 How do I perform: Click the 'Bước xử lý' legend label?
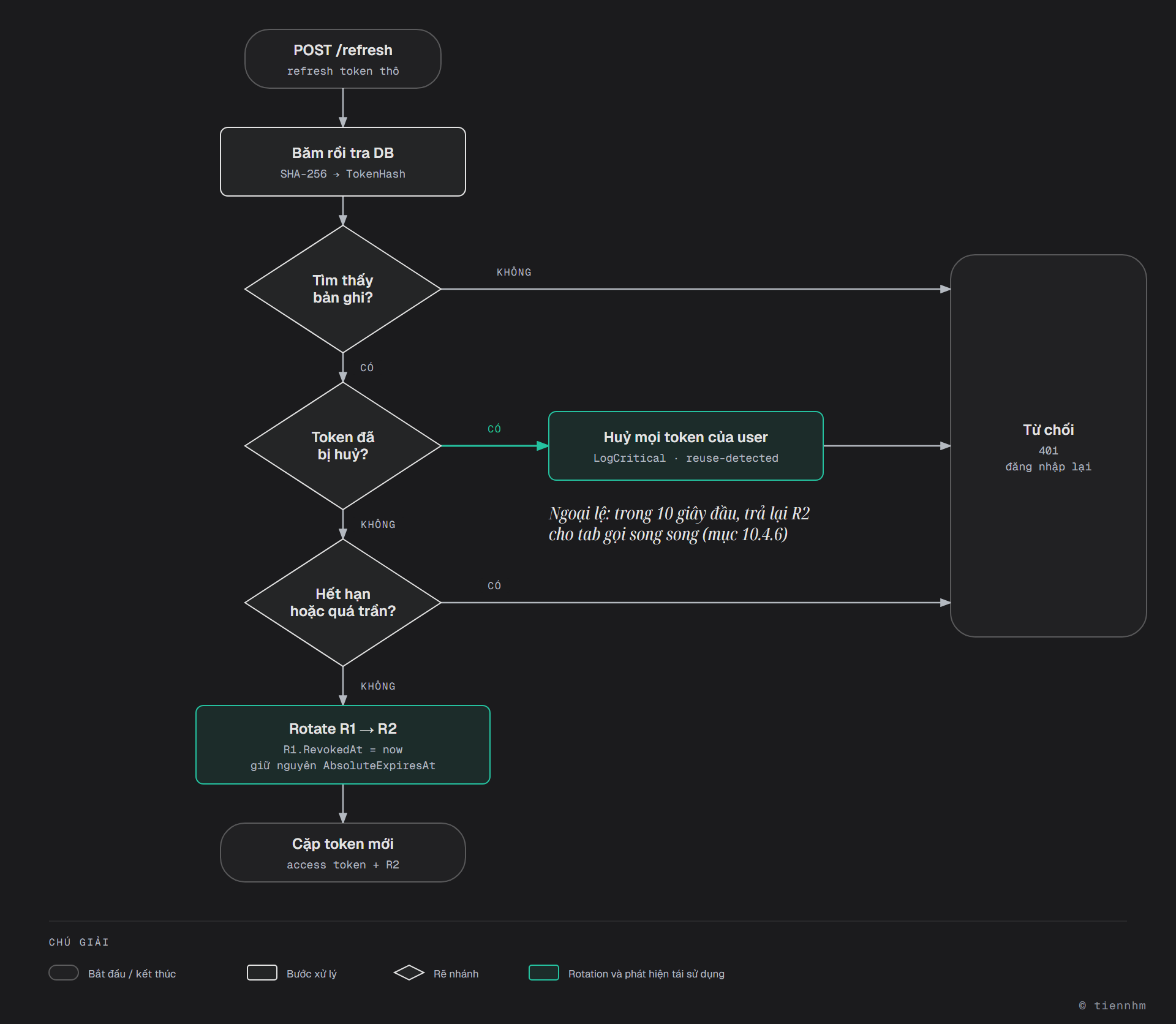pos(312,974)
